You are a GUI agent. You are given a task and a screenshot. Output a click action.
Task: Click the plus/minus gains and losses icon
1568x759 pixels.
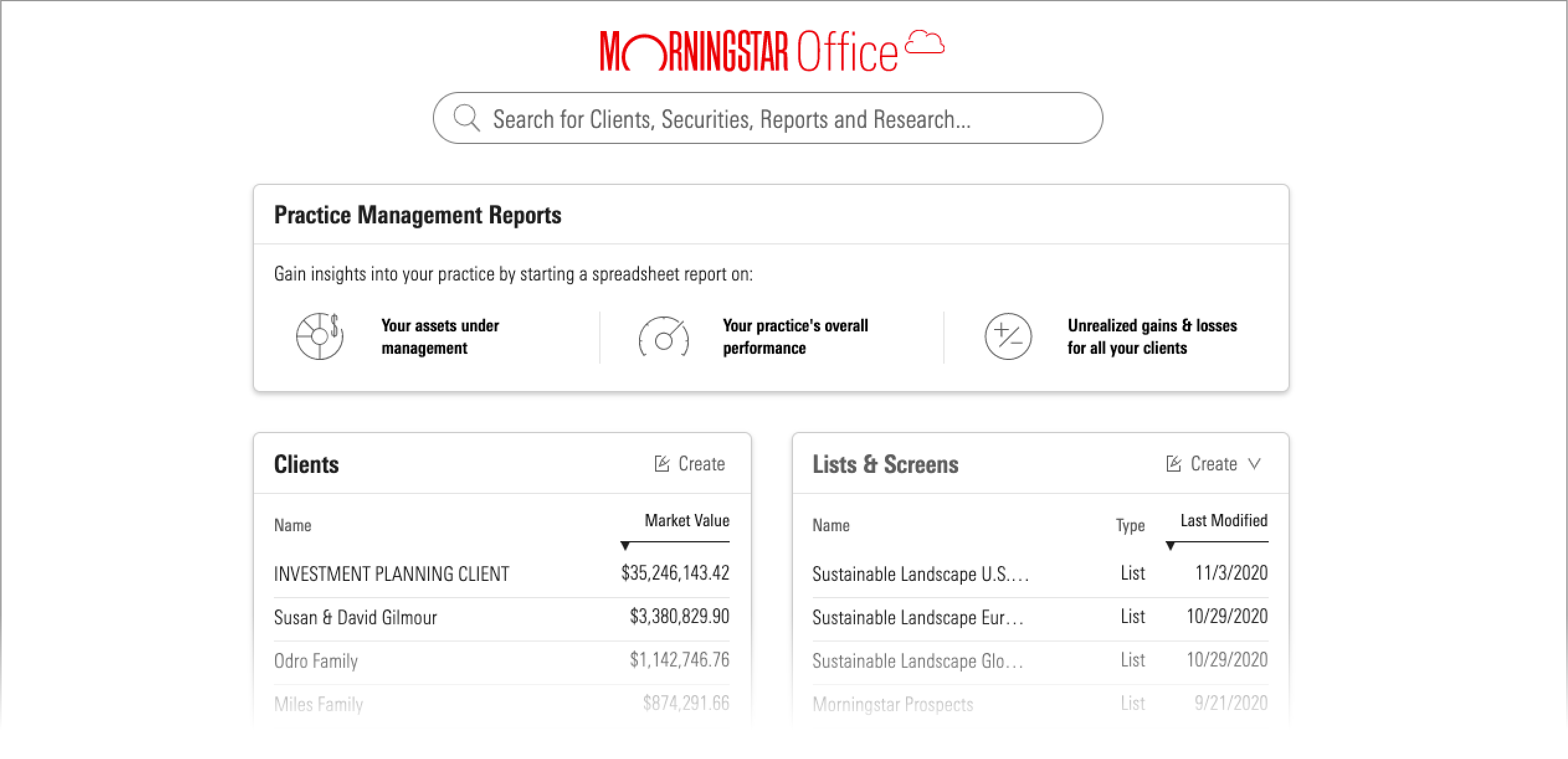(x=1008, y=336)
